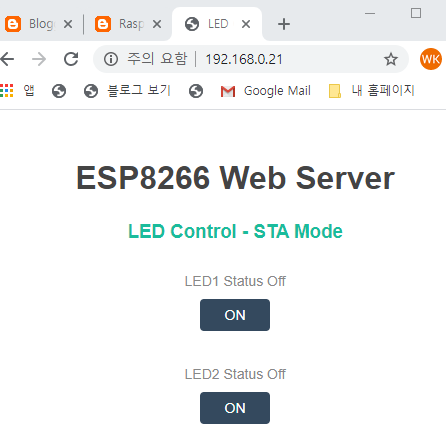Screen dimensions: 446x442
Task: Open the Google Mail bookmark
Action: pyautogui.click(x=266, y=91)
